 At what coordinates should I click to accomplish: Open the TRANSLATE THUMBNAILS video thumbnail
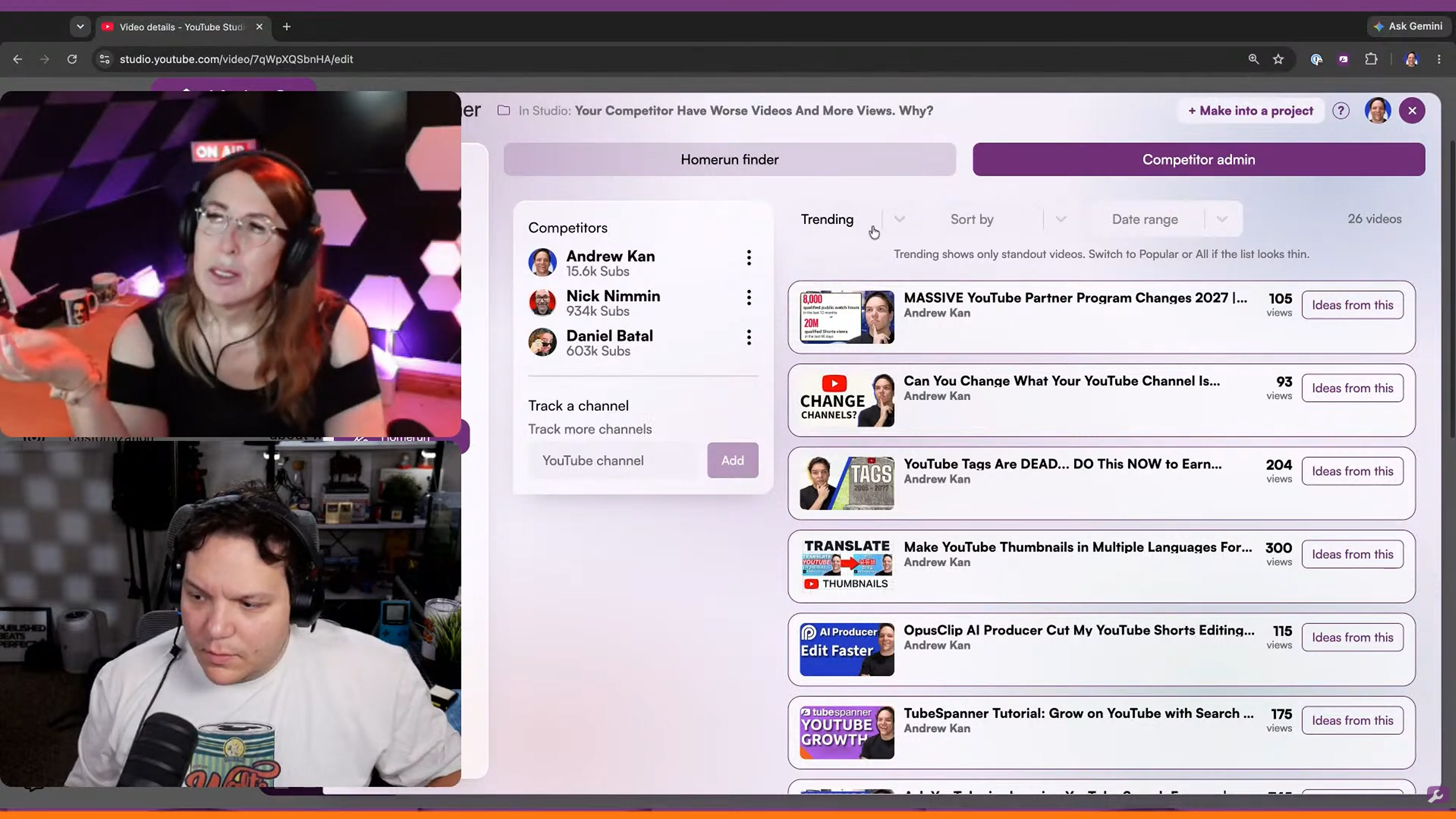(847, 566)
